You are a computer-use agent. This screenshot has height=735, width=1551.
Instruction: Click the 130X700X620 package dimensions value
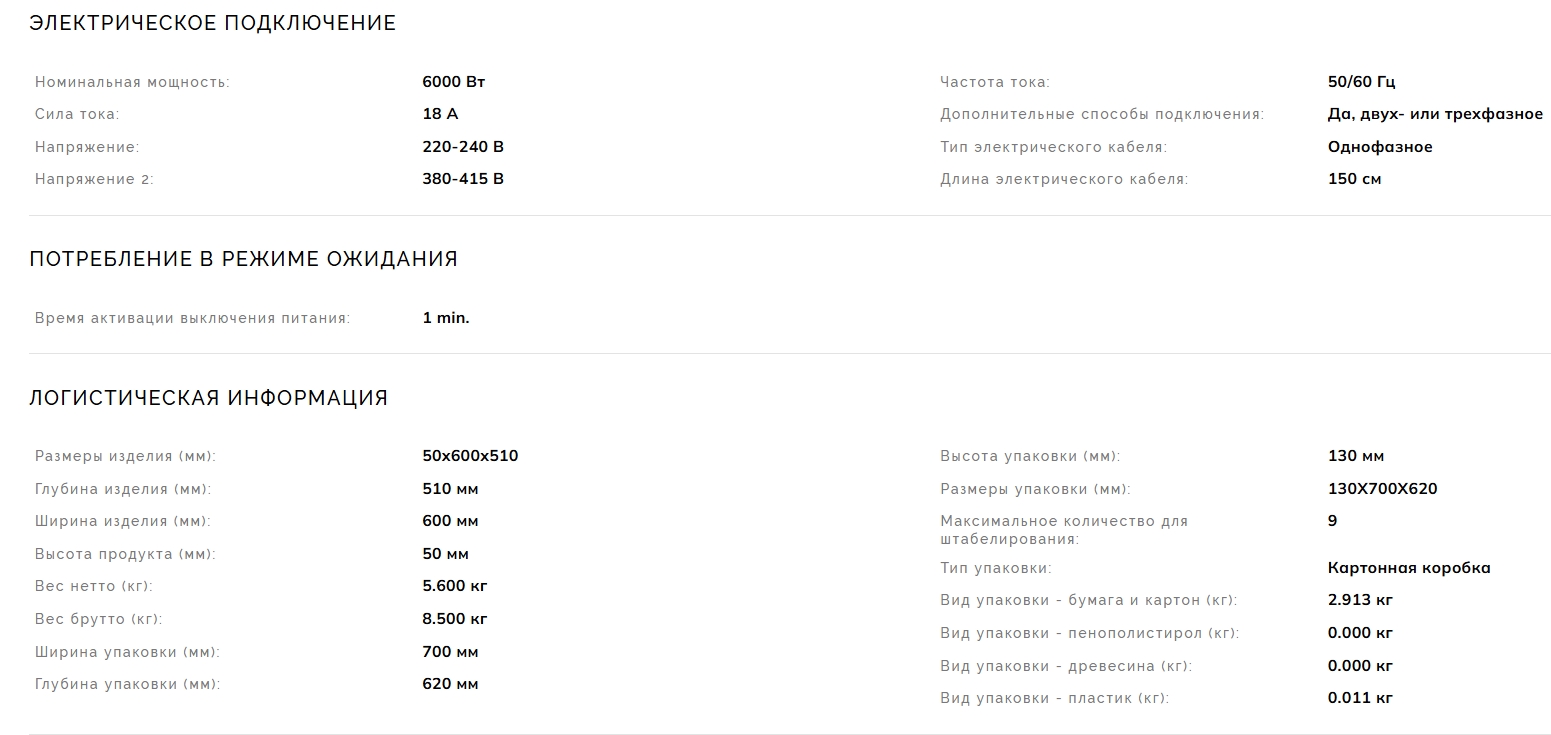(x=1382, y=489)
